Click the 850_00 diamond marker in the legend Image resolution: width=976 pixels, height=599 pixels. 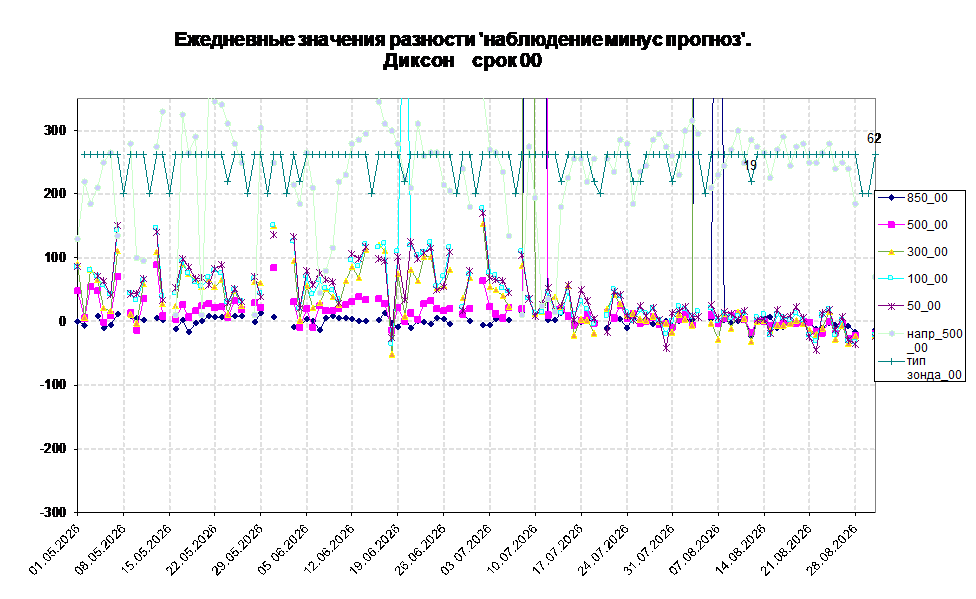point(891,198)
